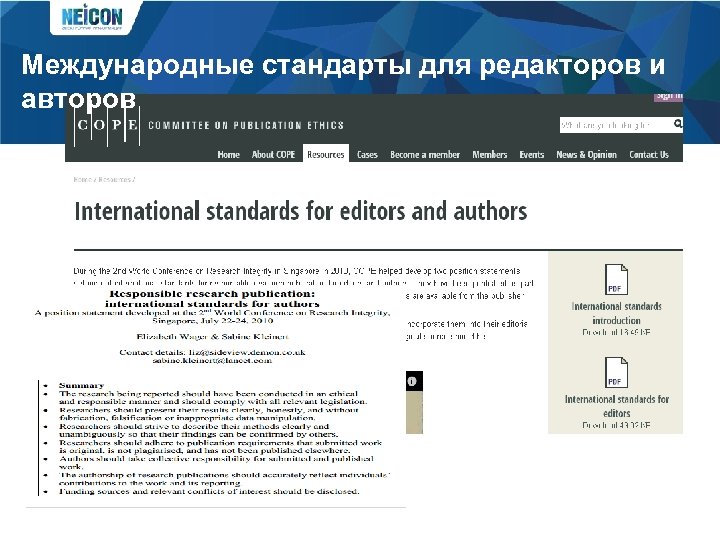Open the Cases menu item

pyautogui.click(x=367, y=155)
